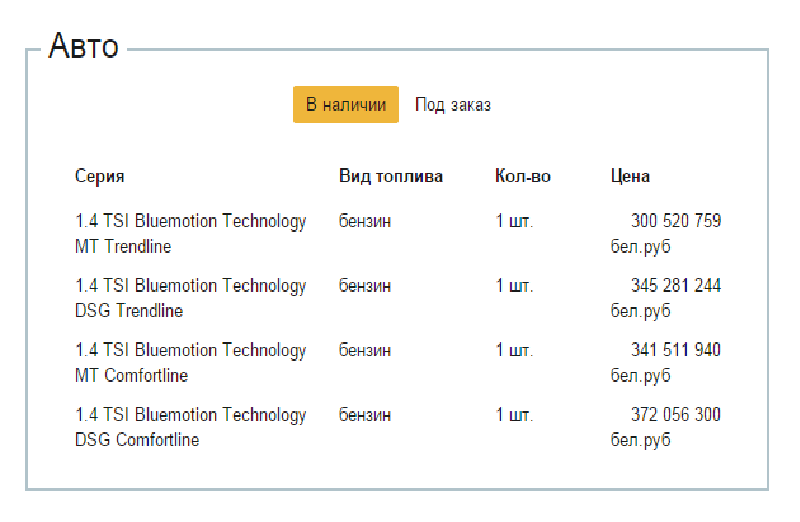Image resolution: width=800 pixels, height=522 pixels.
Task: Open the MT Comfortline series entry
Action: pos(190,363)
